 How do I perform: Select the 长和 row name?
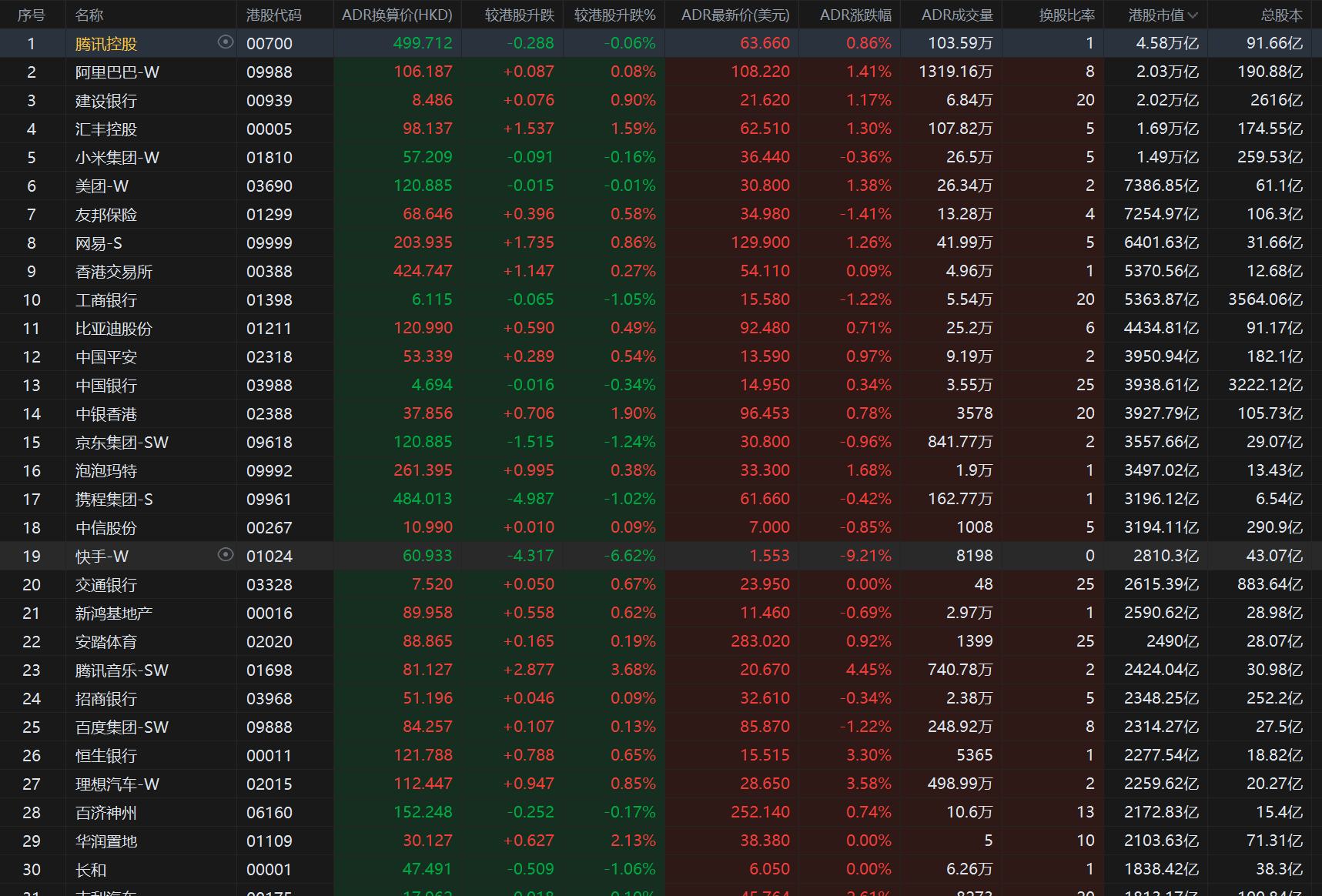tap(91, 870)
